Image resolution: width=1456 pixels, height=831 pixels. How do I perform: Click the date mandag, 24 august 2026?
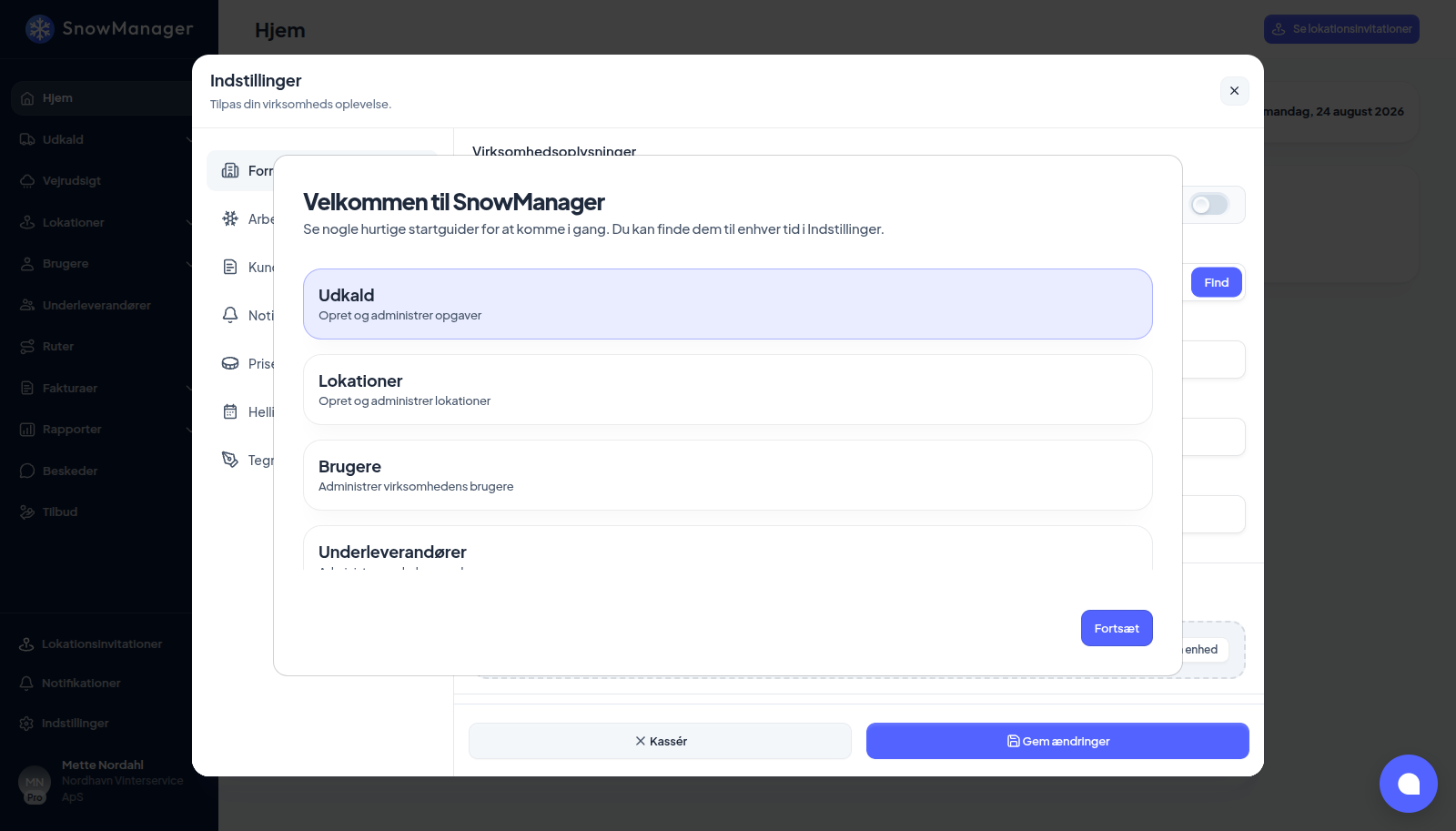[x=1334, y=112]
